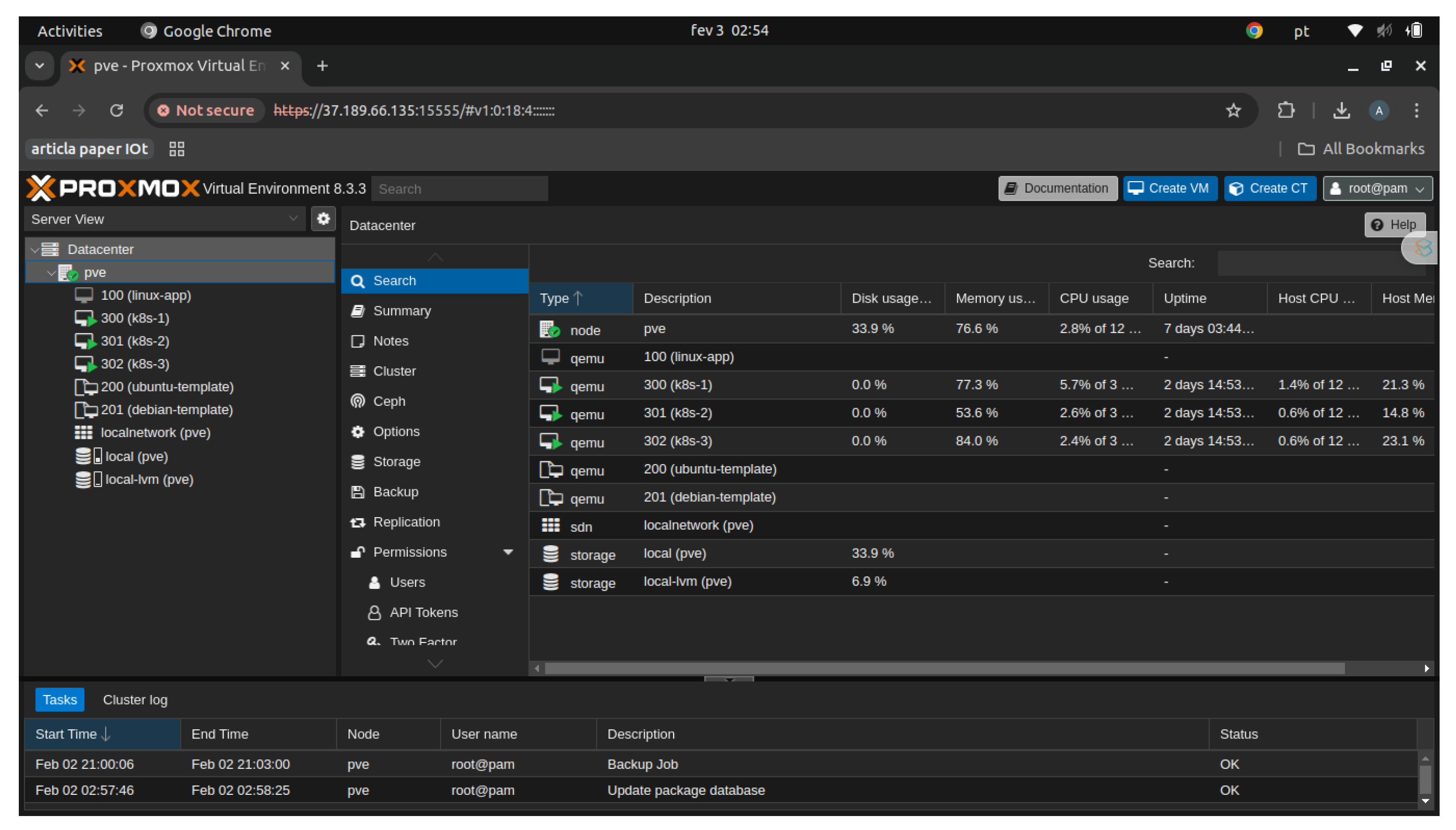
Task: Open the Server View dropdown
Action: [x=164, y=219]
